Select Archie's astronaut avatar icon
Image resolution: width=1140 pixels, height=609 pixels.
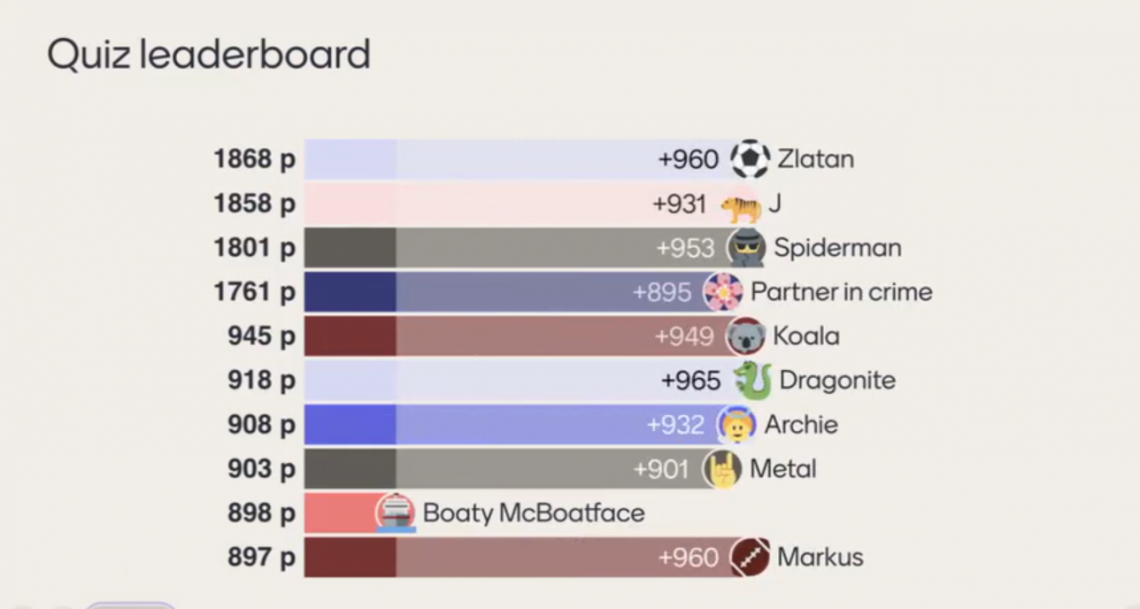737,425
